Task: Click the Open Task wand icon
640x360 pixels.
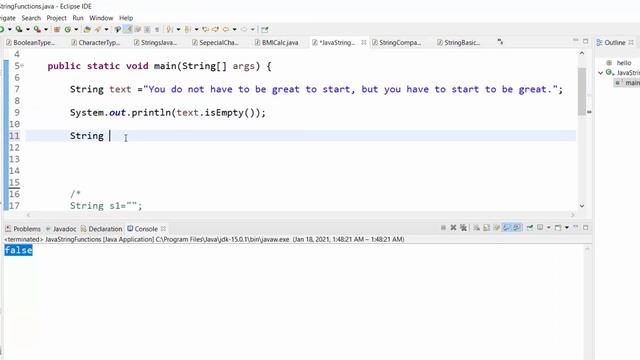Action: click(98, 29)
